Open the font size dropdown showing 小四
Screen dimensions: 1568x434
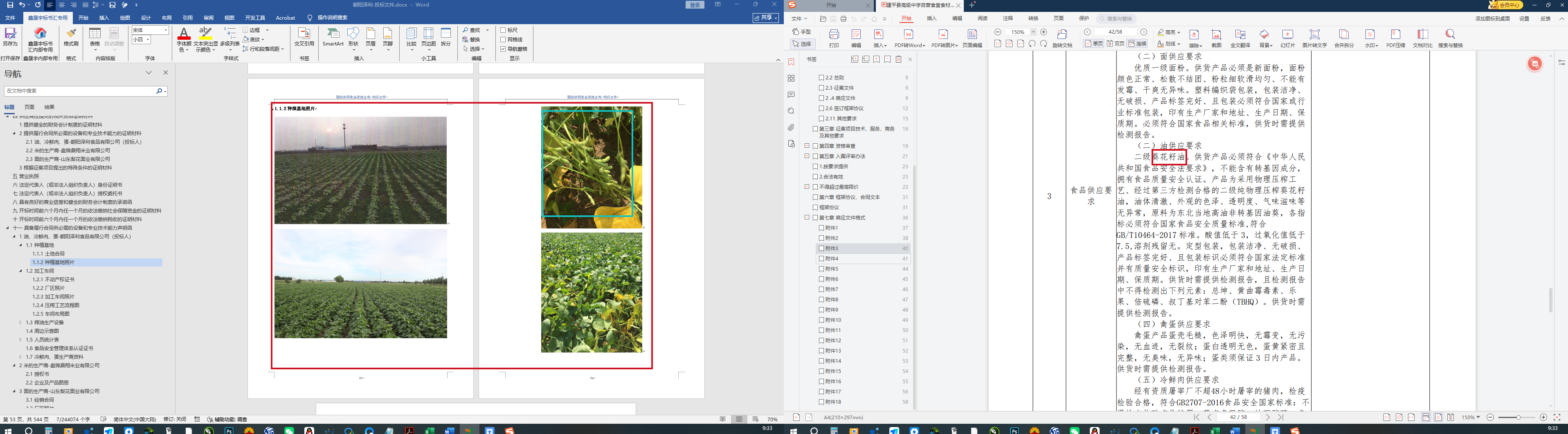148,40
